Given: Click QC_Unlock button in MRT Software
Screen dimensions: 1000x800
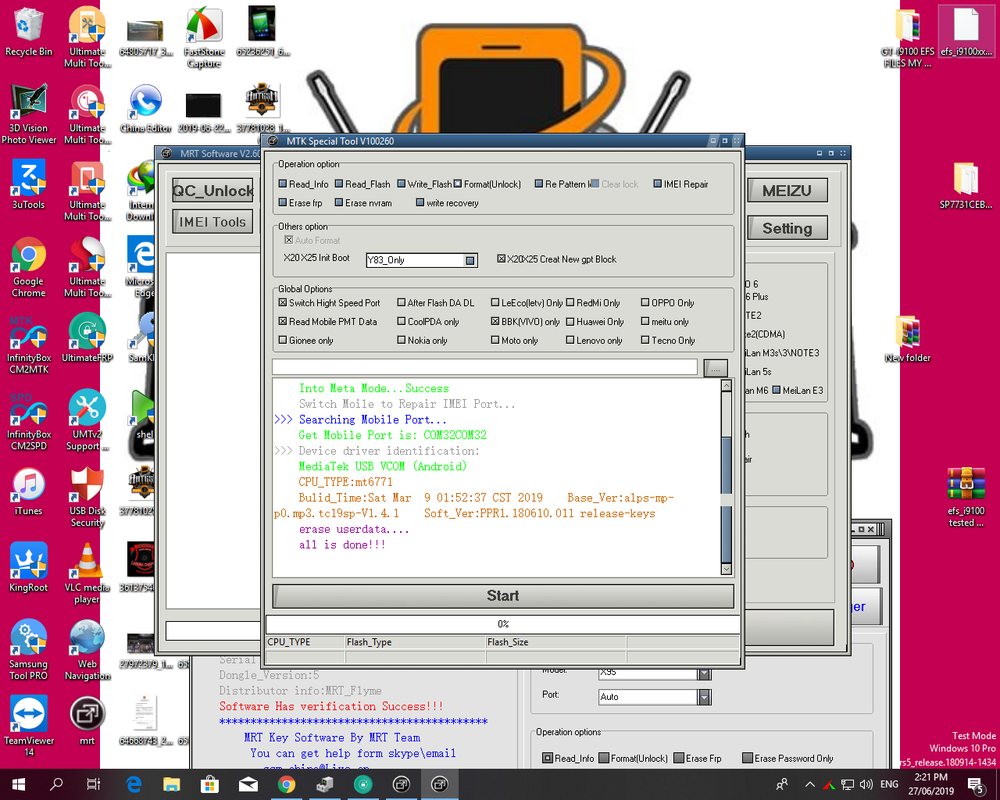Looking at the screenshot, I should (x=212, y=190).
